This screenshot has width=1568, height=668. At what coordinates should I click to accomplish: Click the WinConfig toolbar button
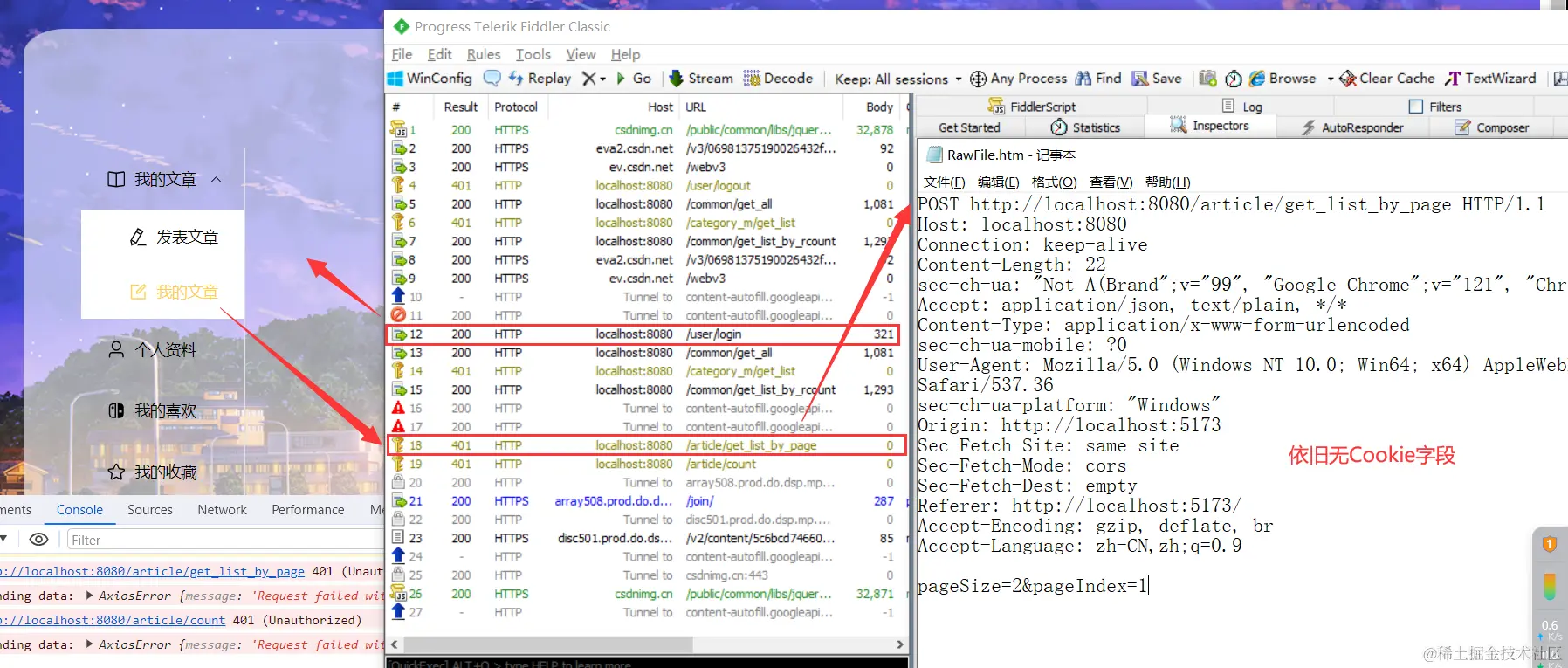[430, 79]
